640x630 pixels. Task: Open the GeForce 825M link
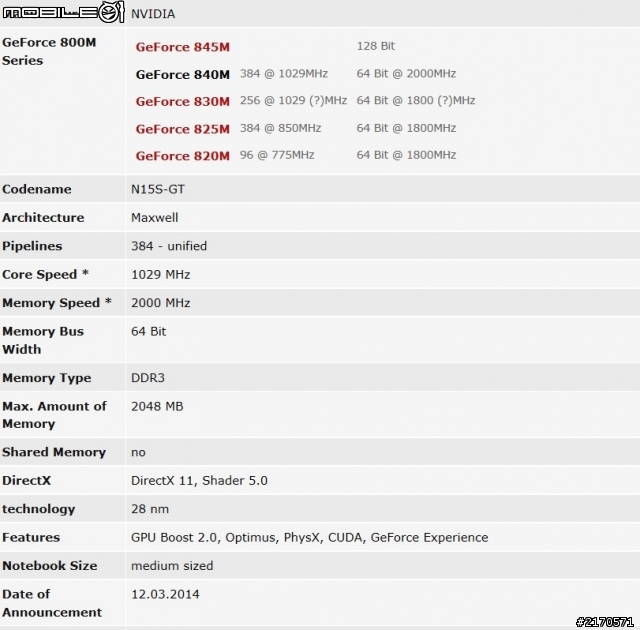pyautogui.click(x=182, y=129)
